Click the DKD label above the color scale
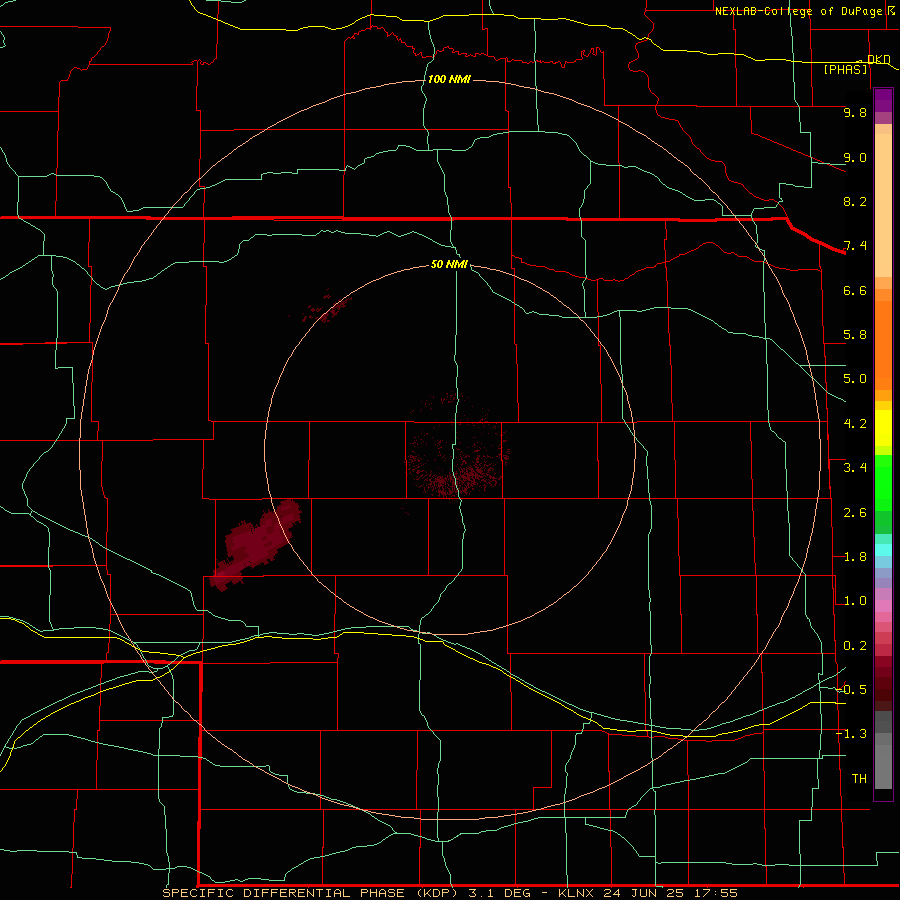Image resolution: width=900 pixels, height=900 pixels. (x=879, y=59)
